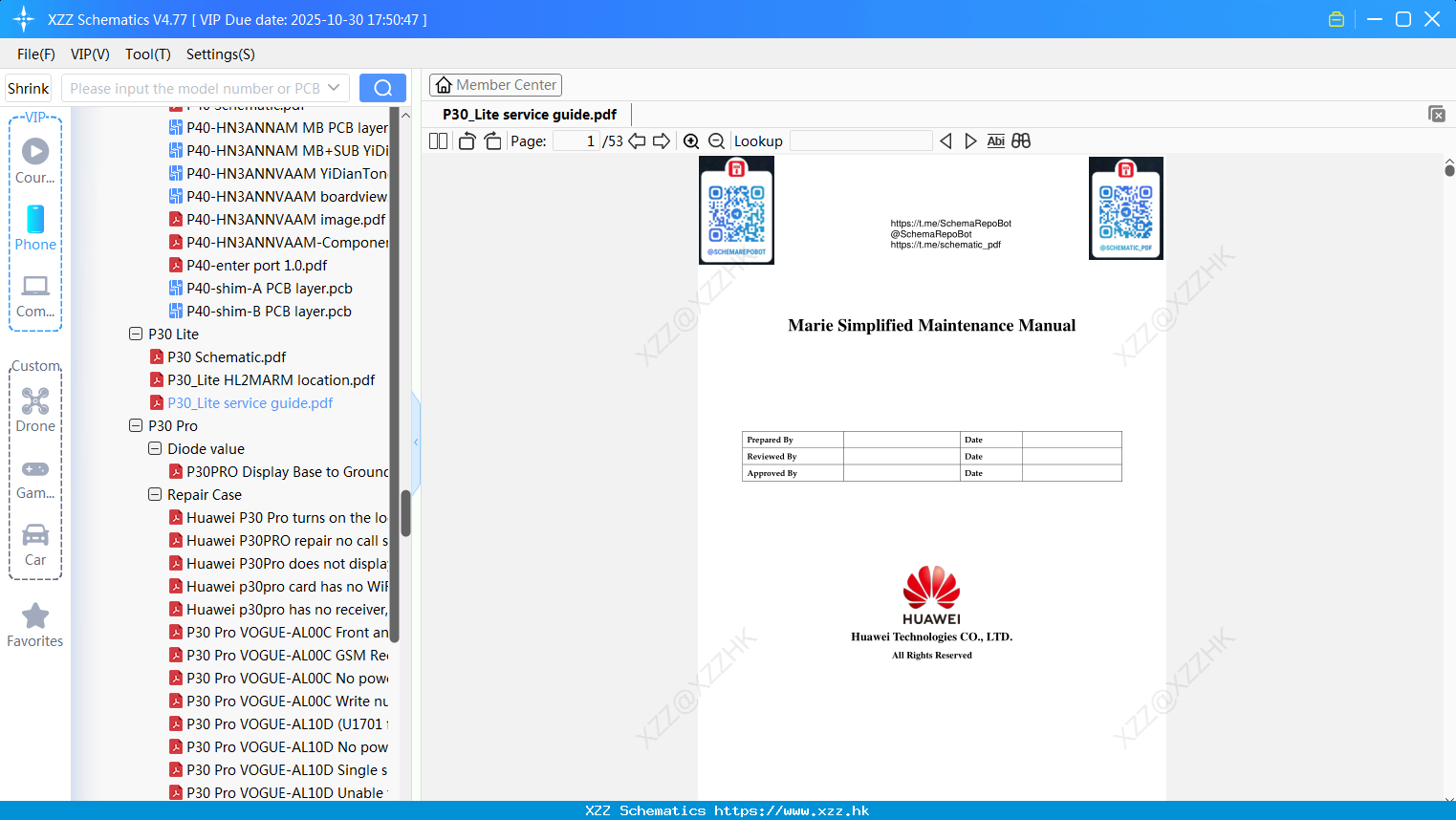Screen dimensions: 1456x820
Task: Zoom out of the PDF
Action: pos(716,141)
